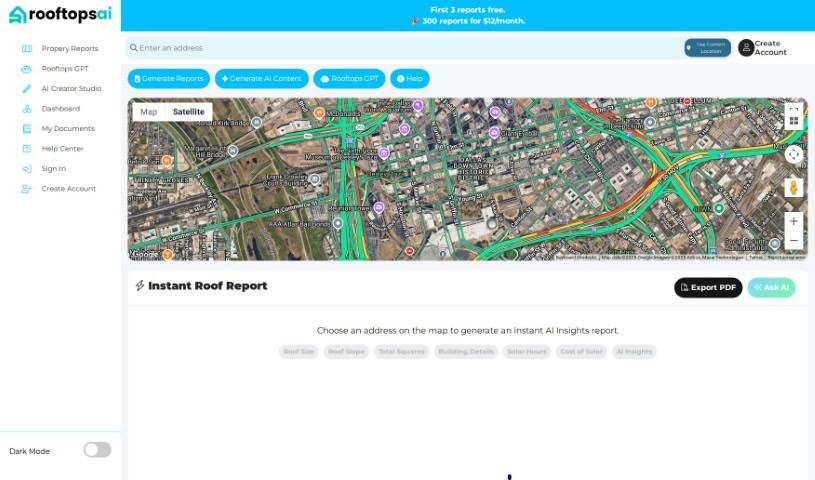The height and width of the screenshot is (480, 815).
Task: Zoom out on the map
Action: 793,241
